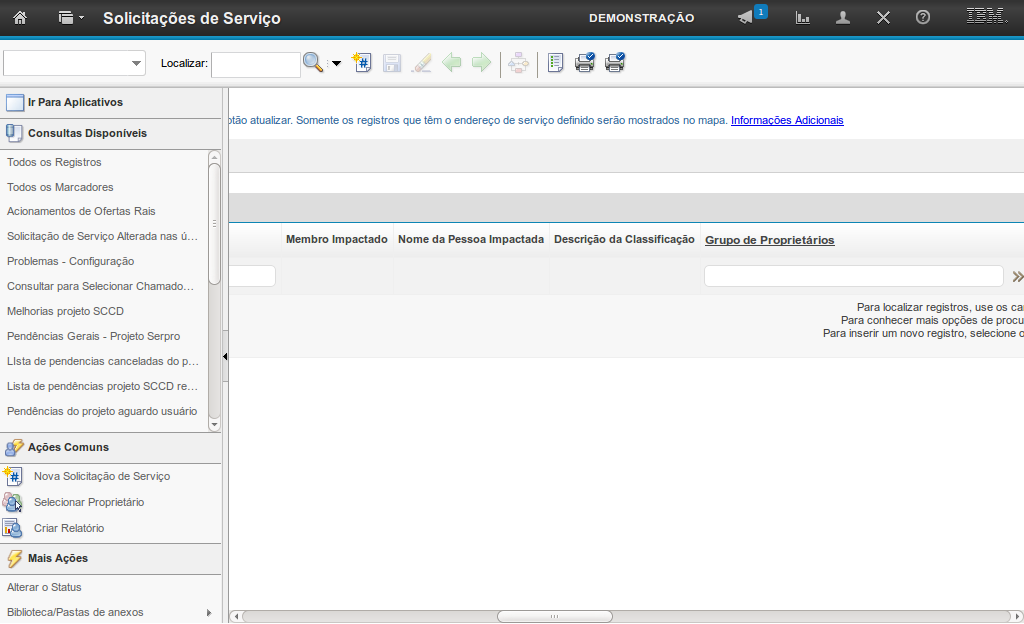Open the user profile icon
The width and height of the screenshot is (1024, 624).
[843, 18]
